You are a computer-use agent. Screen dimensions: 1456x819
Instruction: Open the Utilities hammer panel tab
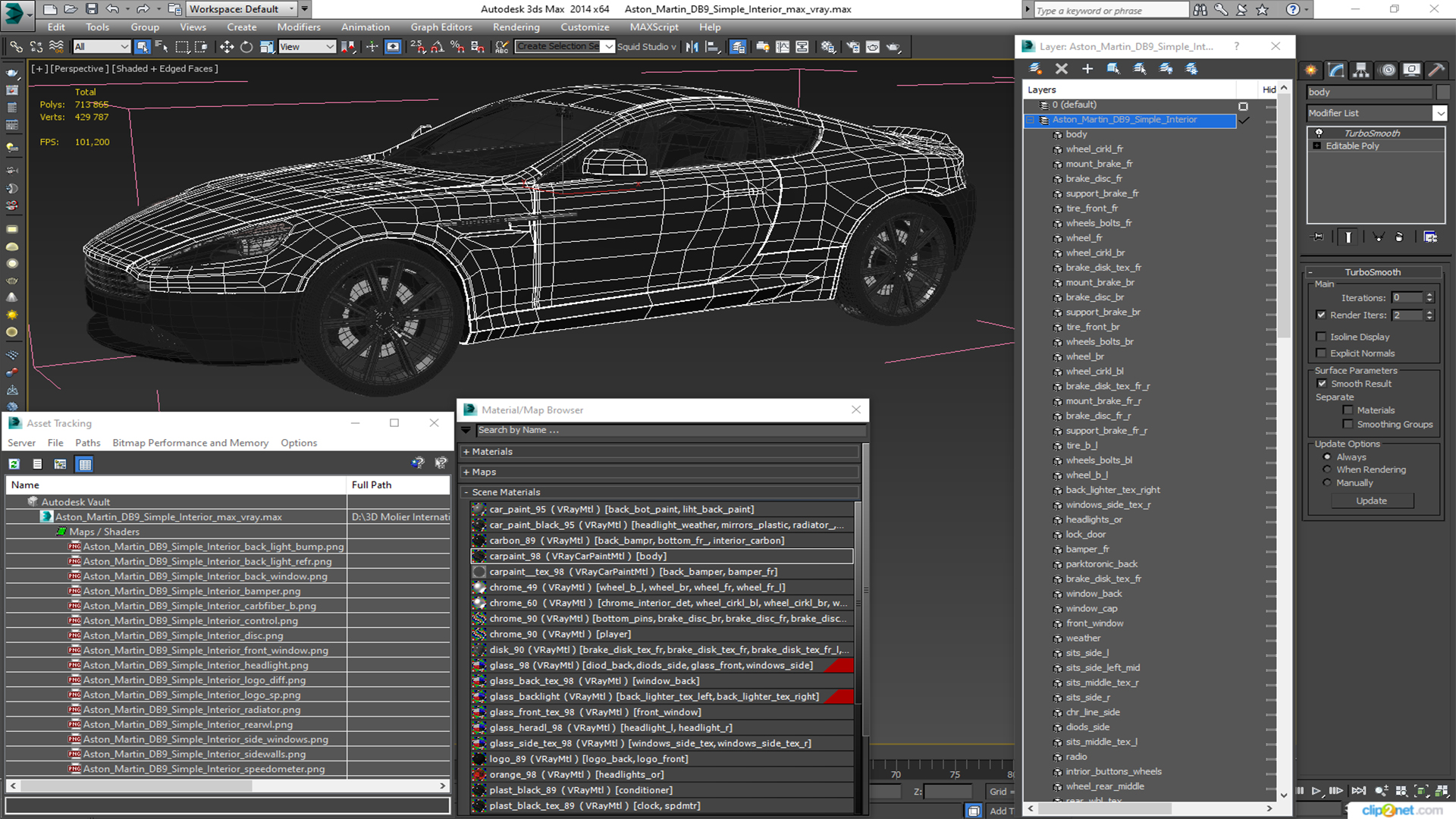point(1436,70)
